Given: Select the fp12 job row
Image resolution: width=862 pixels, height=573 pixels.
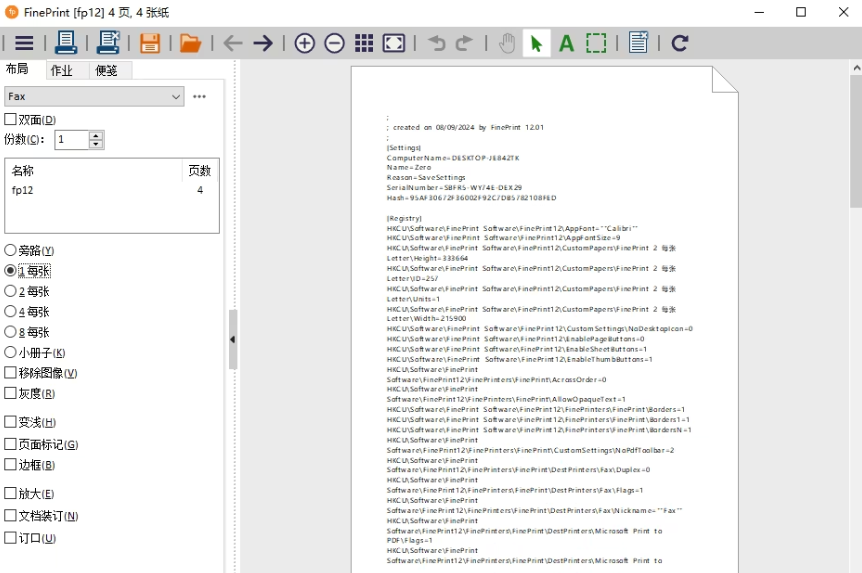Looking at the screenshot, I should pyautogui.click(x=112, y=190).
